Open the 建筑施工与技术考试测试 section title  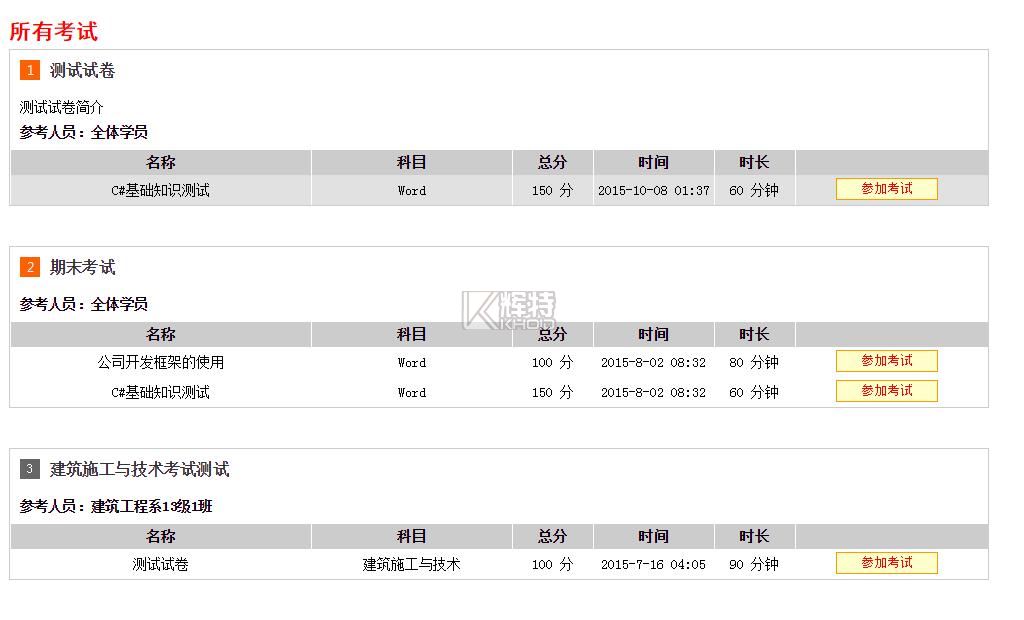point(140,469)
